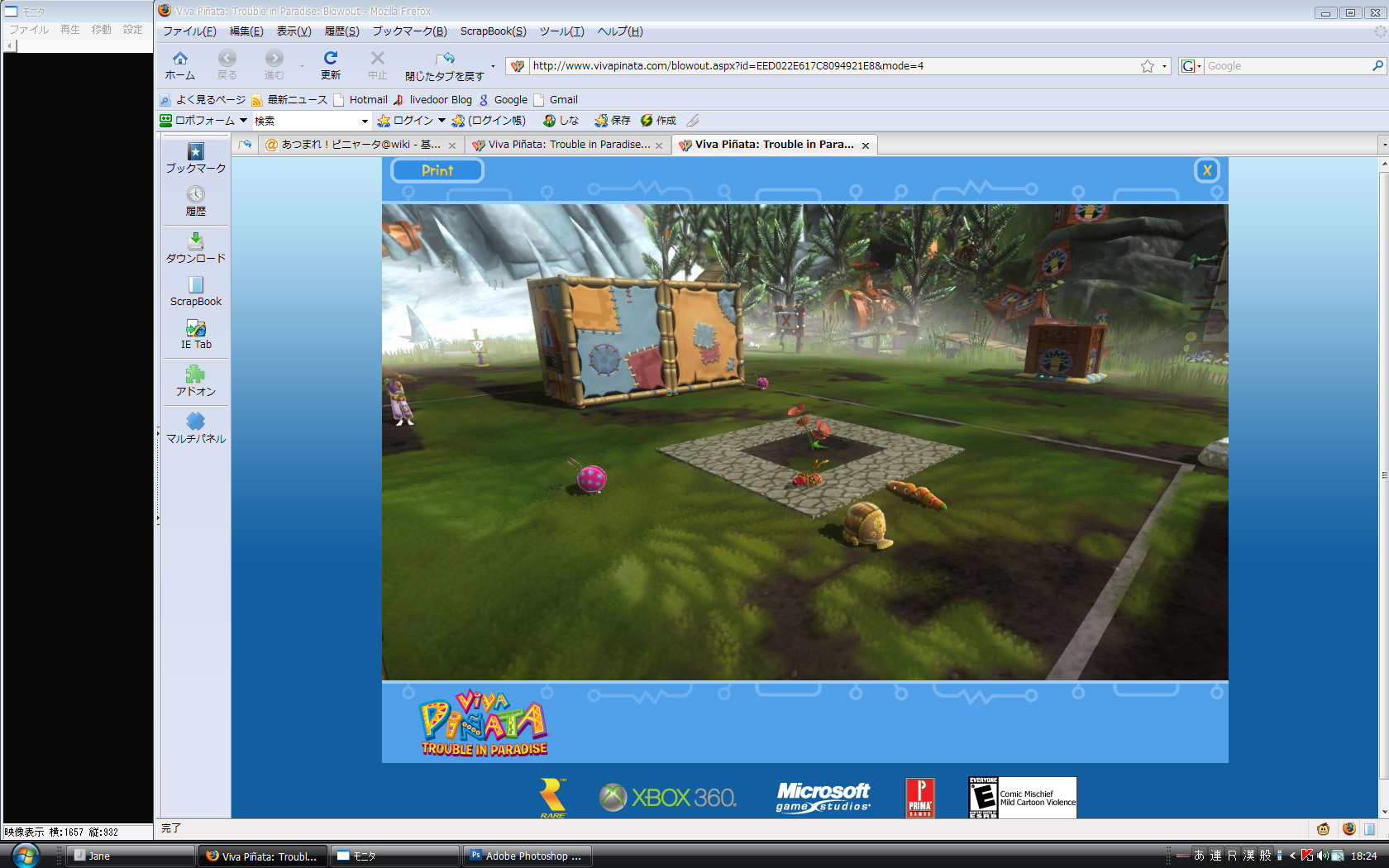Image resolution: width=1389 pixels, height=868 pixels.
Task: Close the image viewer with X button
Action: 1207,170
